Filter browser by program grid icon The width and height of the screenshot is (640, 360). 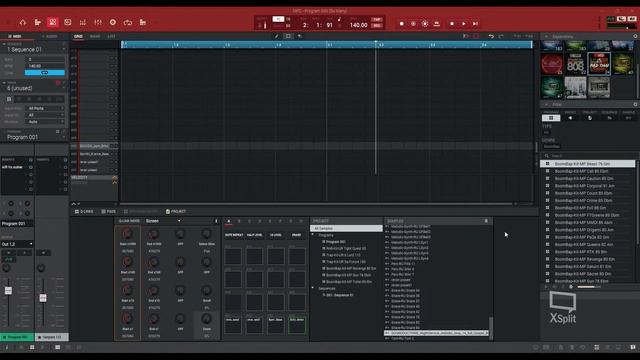coord(551,118)
